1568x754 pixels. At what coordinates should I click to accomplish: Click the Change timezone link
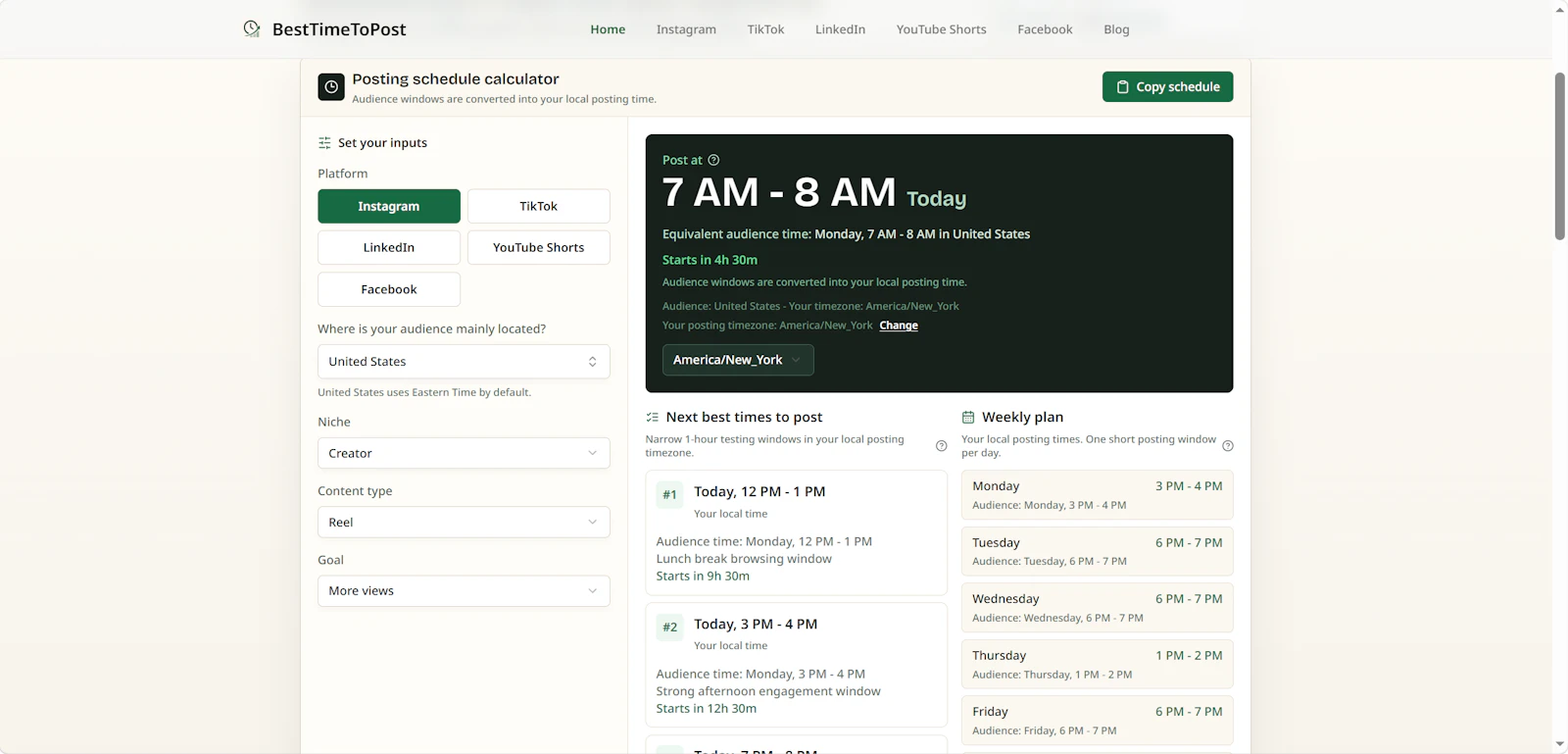899,326
